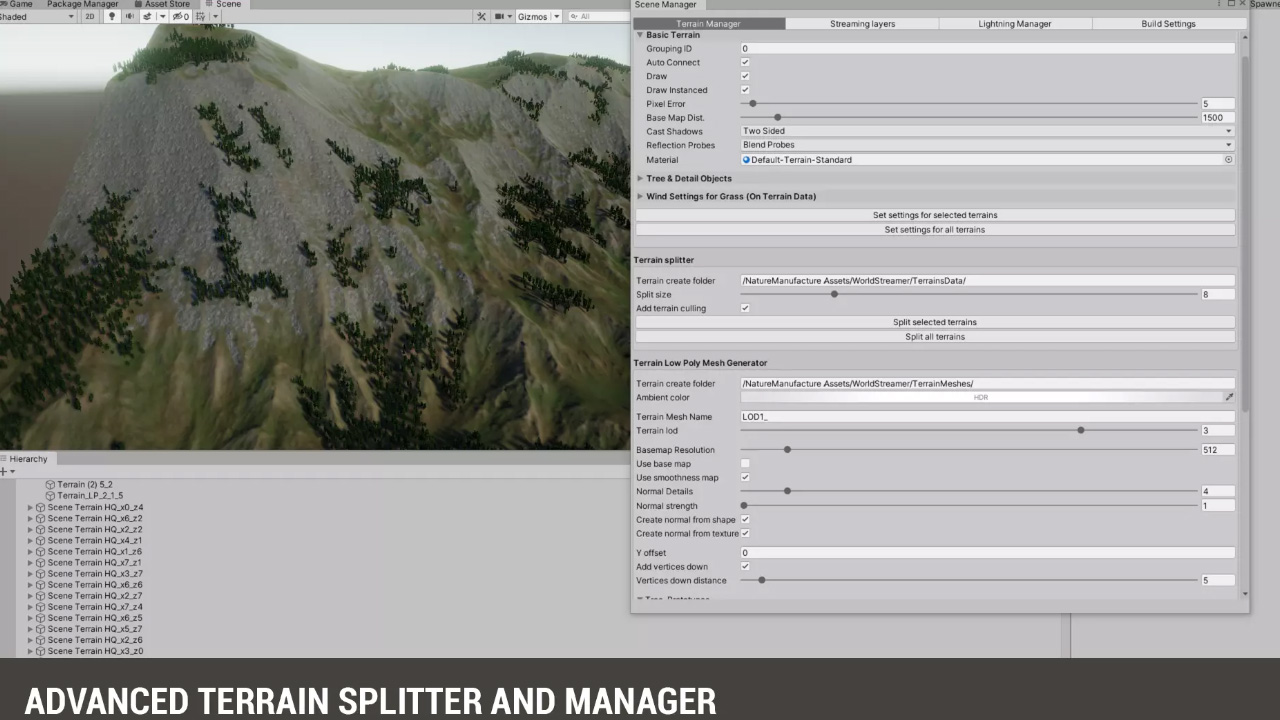This screenshot has height=720, width=1280.
Task: Click Pixel Error slider handle
Action: point(753,104)
